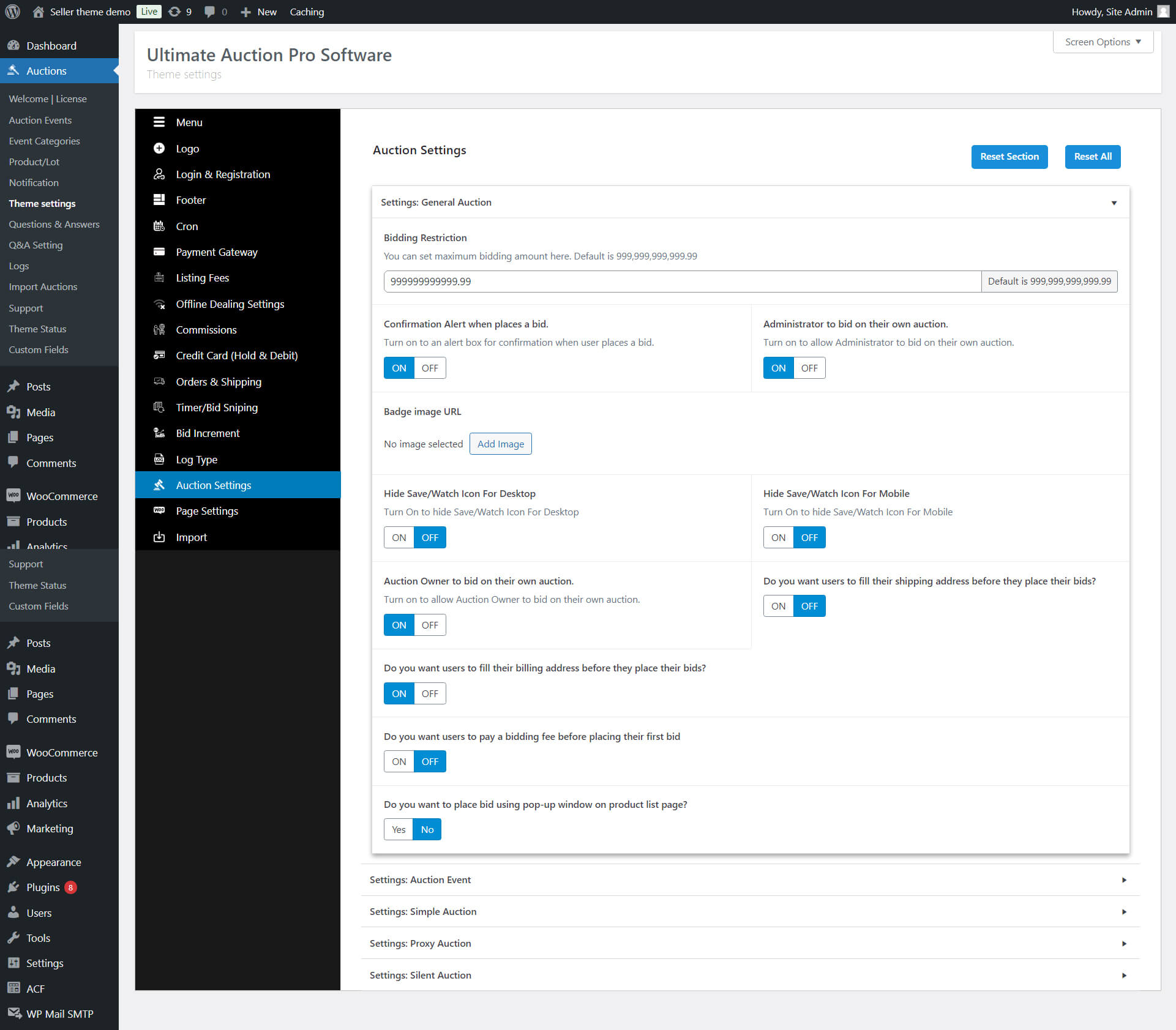Turn ON the shipping address requirement
1176x1030 pixels.
(779, 606)
